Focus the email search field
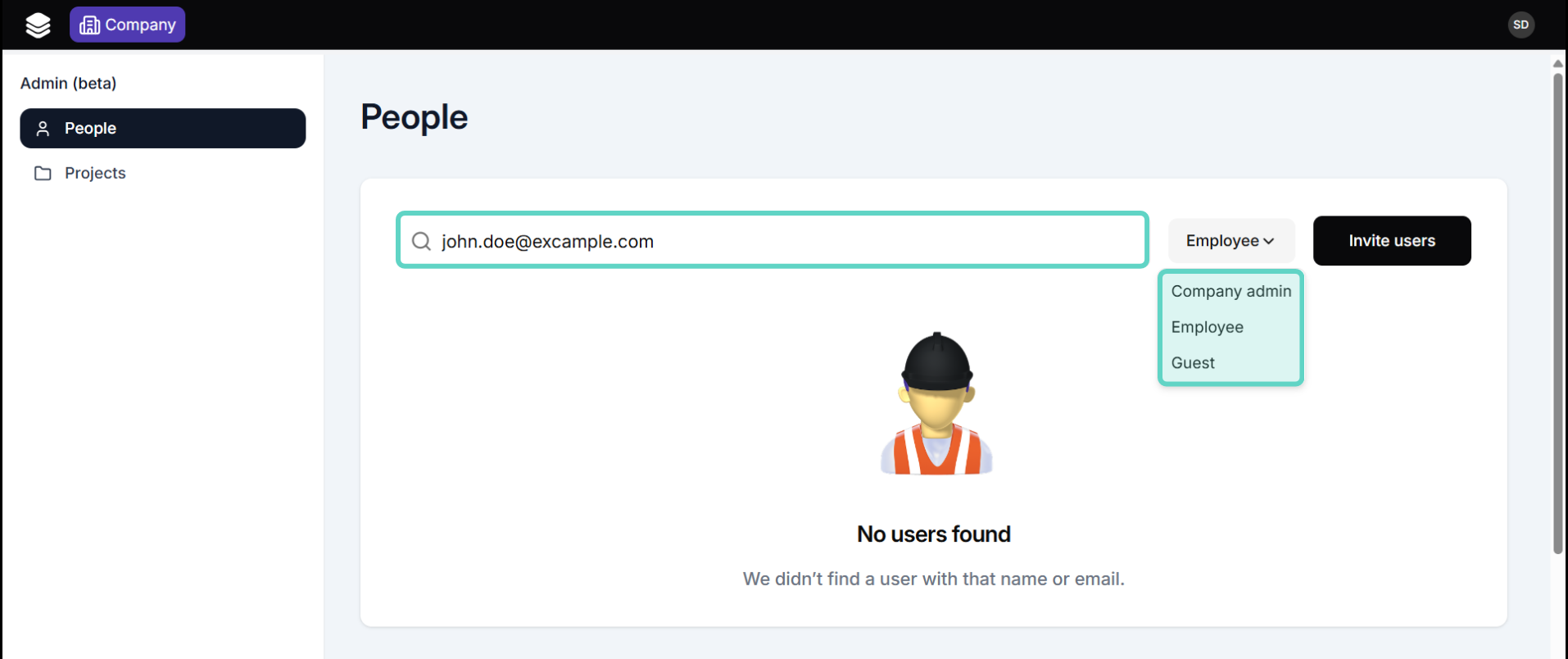The image size is (1568, 659). click(x=786, y=241)
